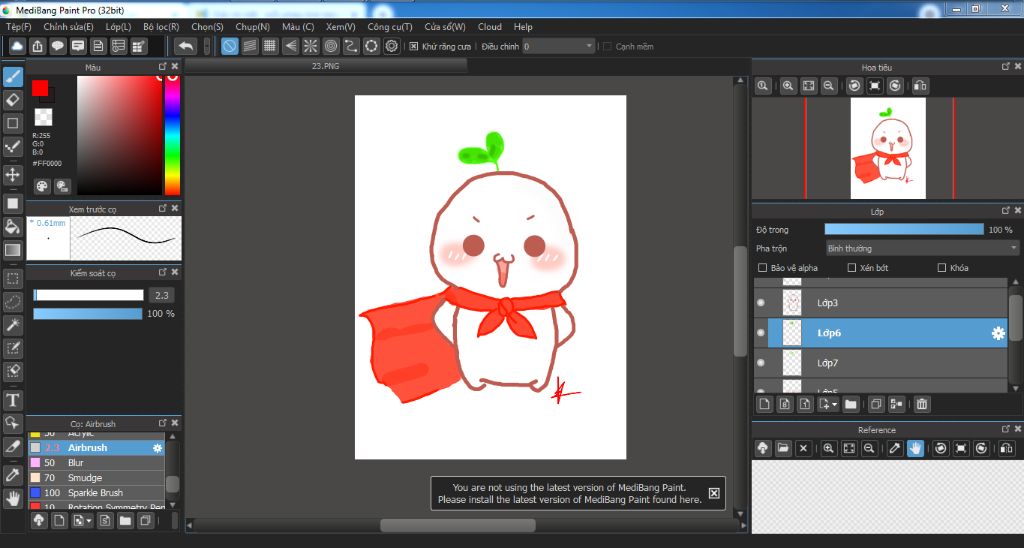Click the cloud icon in top toolbar

click(17, 46)
